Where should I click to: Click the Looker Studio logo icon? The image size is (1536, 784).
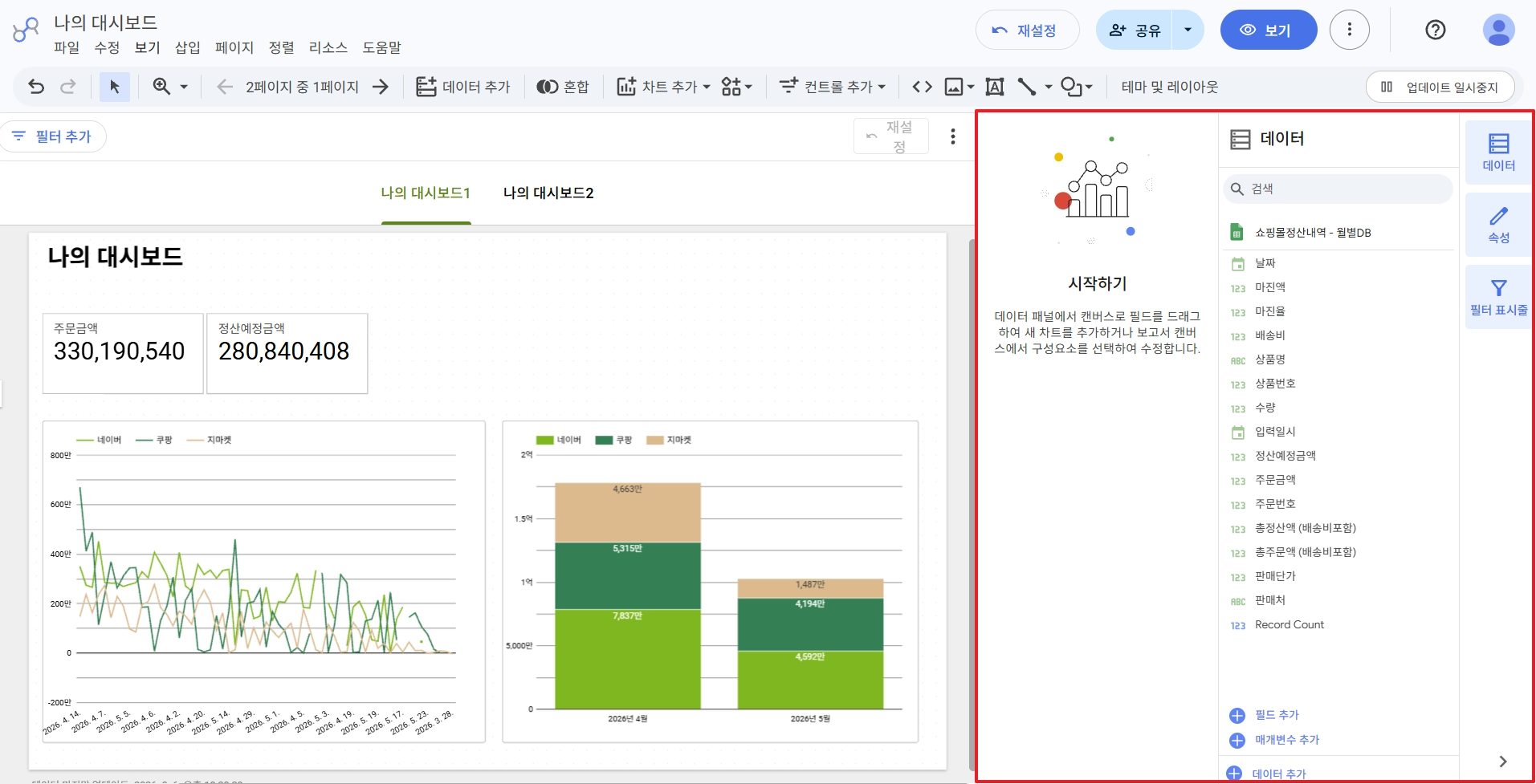click(x=26, y=30)
